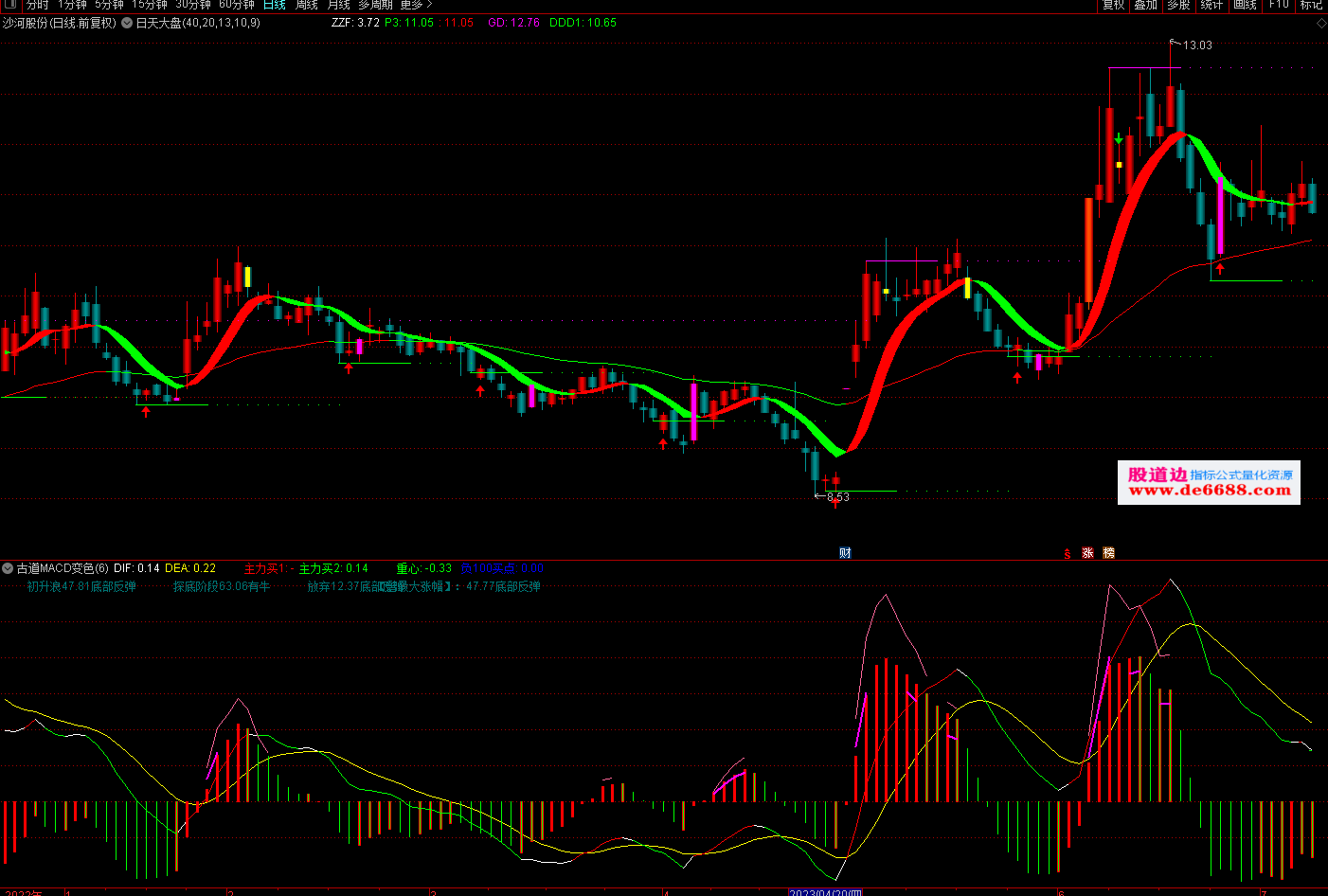Click the 日天大盘(40,20,13,10,9) indicator name

pyautogui.click(x=198, y=23)
